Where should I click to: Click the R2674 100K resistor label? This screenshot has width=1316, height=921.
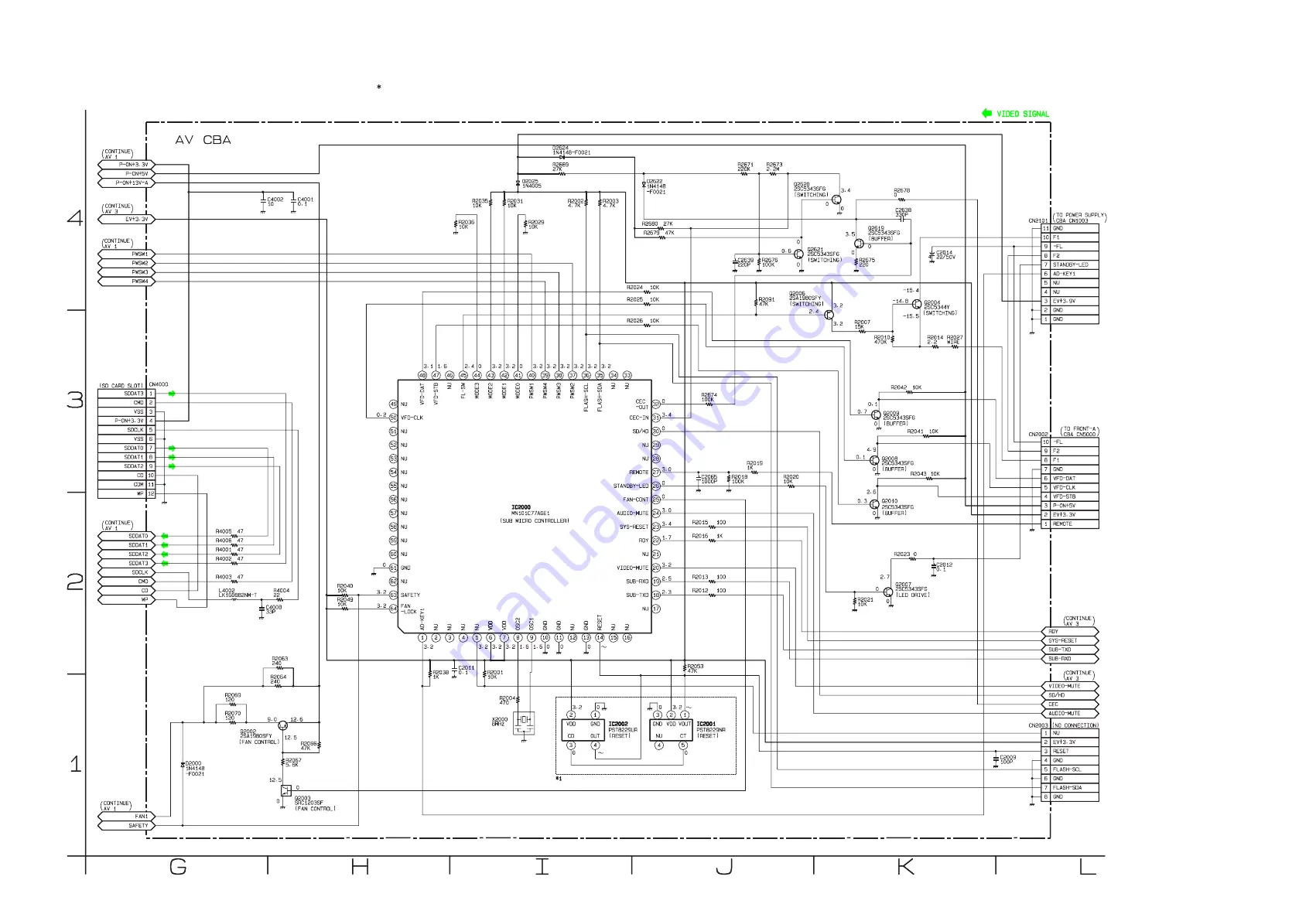point(709,397)
